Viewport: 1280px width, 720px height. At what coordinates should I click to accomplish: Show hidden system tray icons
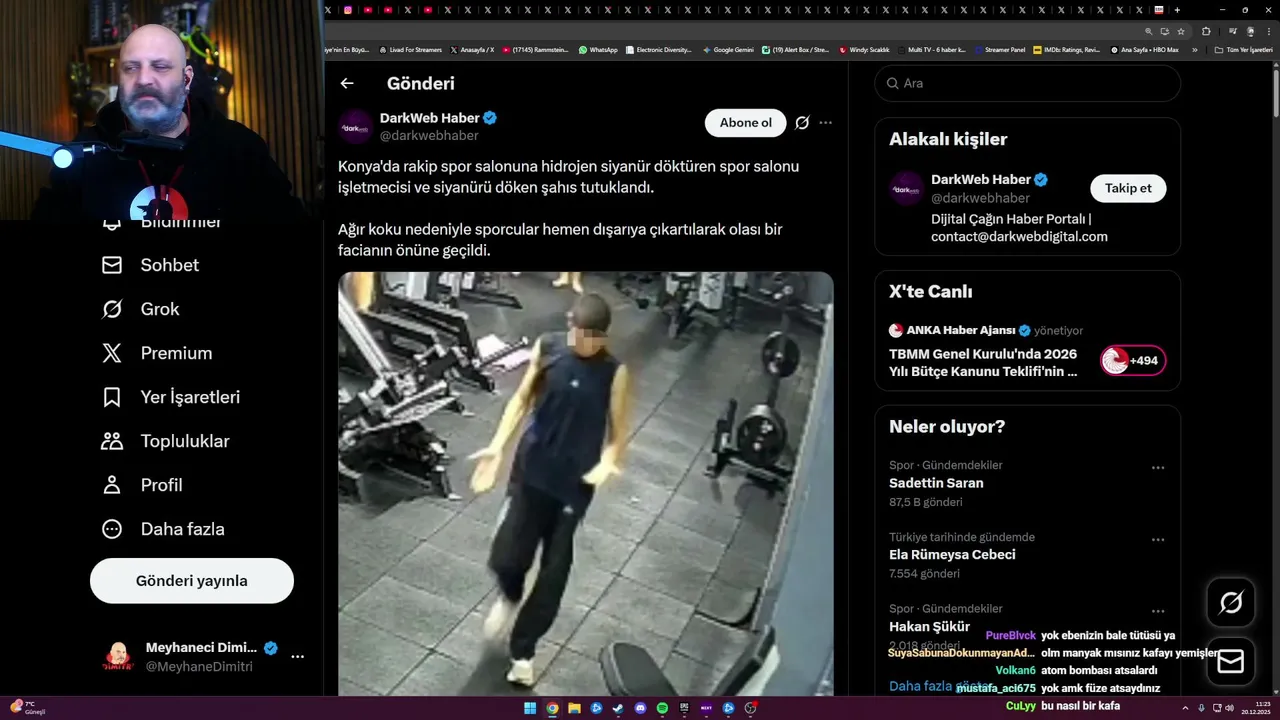pos(1185,708)
